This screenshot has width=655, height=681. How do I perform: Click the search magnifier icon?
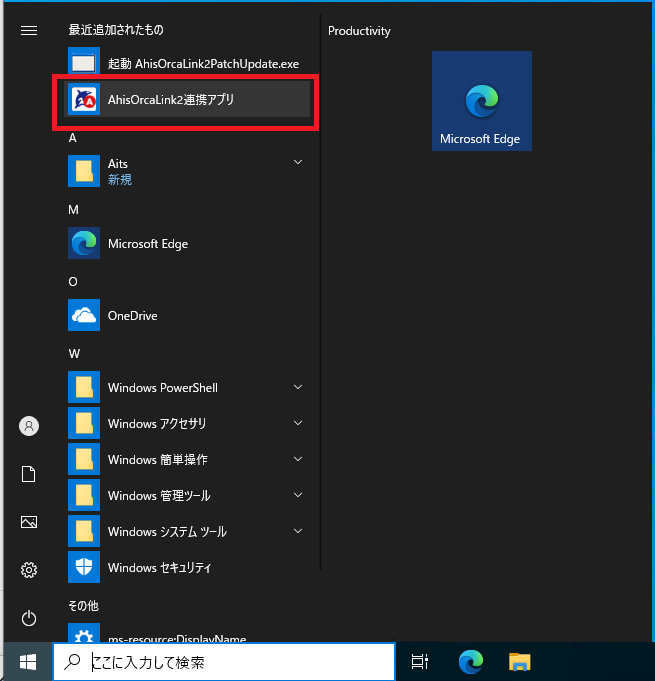[72, 662]
